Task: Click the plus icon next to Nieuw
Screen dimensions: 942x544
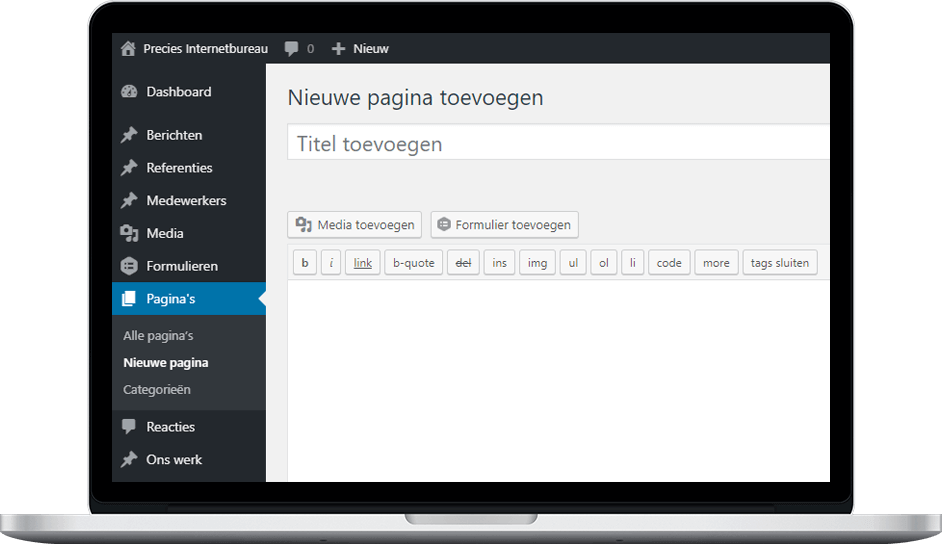Action: [338, 49]
